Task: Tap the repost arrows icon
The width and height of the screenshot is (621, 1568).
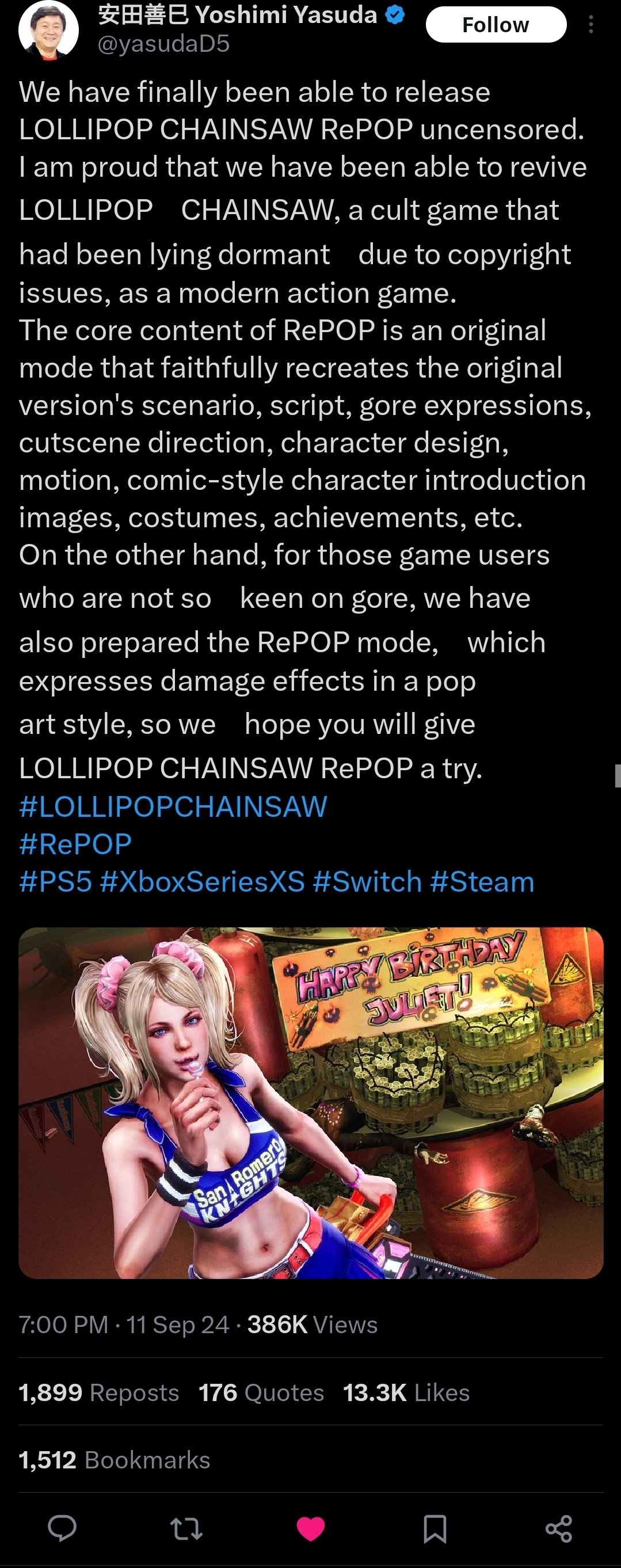Action: click(186, 1529)
